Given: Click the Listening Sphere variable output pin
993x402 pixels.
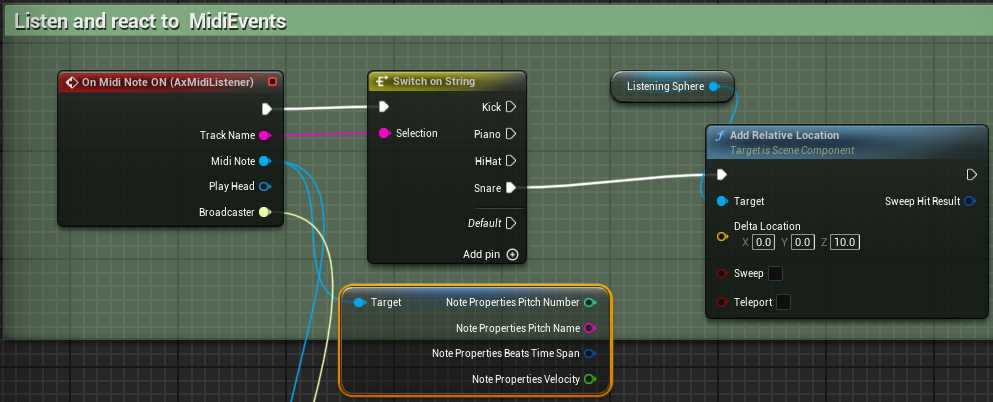Looking at the screenshot, I should click(714, 86).
